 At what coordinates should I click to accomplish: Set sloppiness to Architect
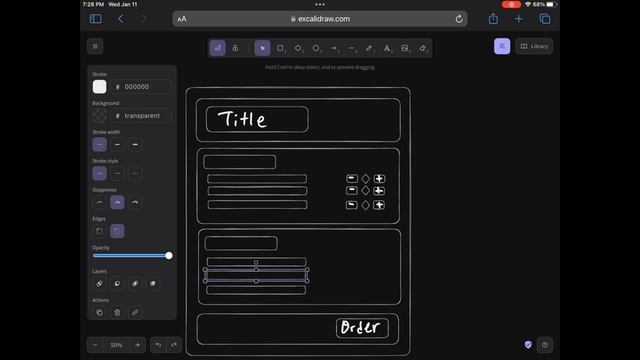(x=100, y=202)
